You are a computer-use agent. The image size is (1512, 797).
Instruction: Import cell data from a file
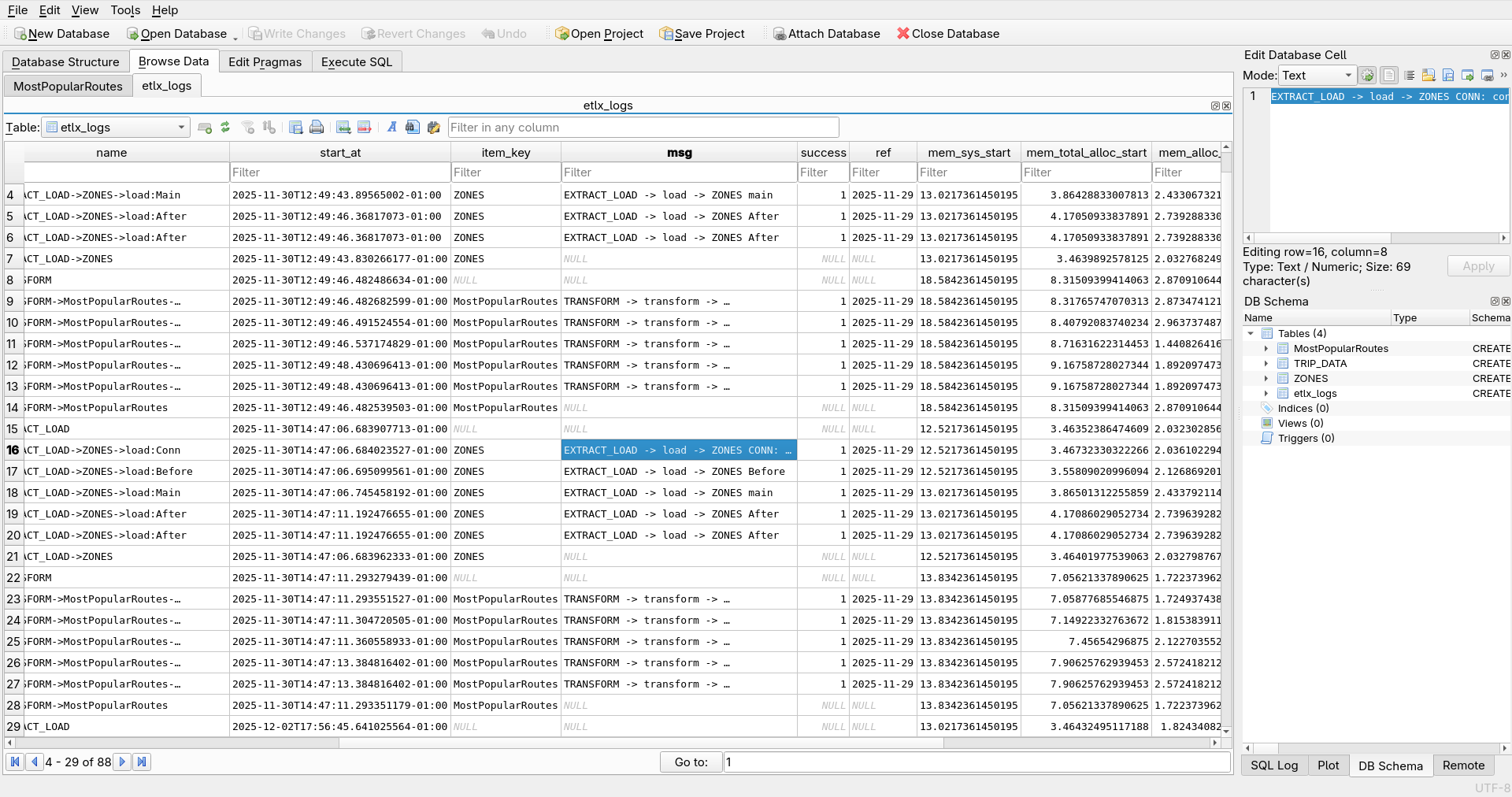tap(1429, 76)
